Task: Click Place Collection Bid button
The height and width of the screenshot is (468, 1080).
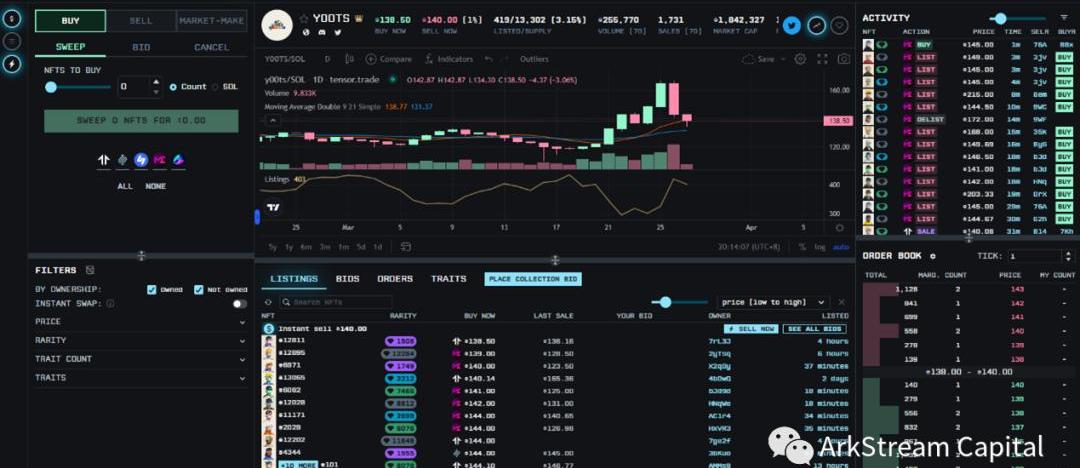Action: click(x=532, y=279)
